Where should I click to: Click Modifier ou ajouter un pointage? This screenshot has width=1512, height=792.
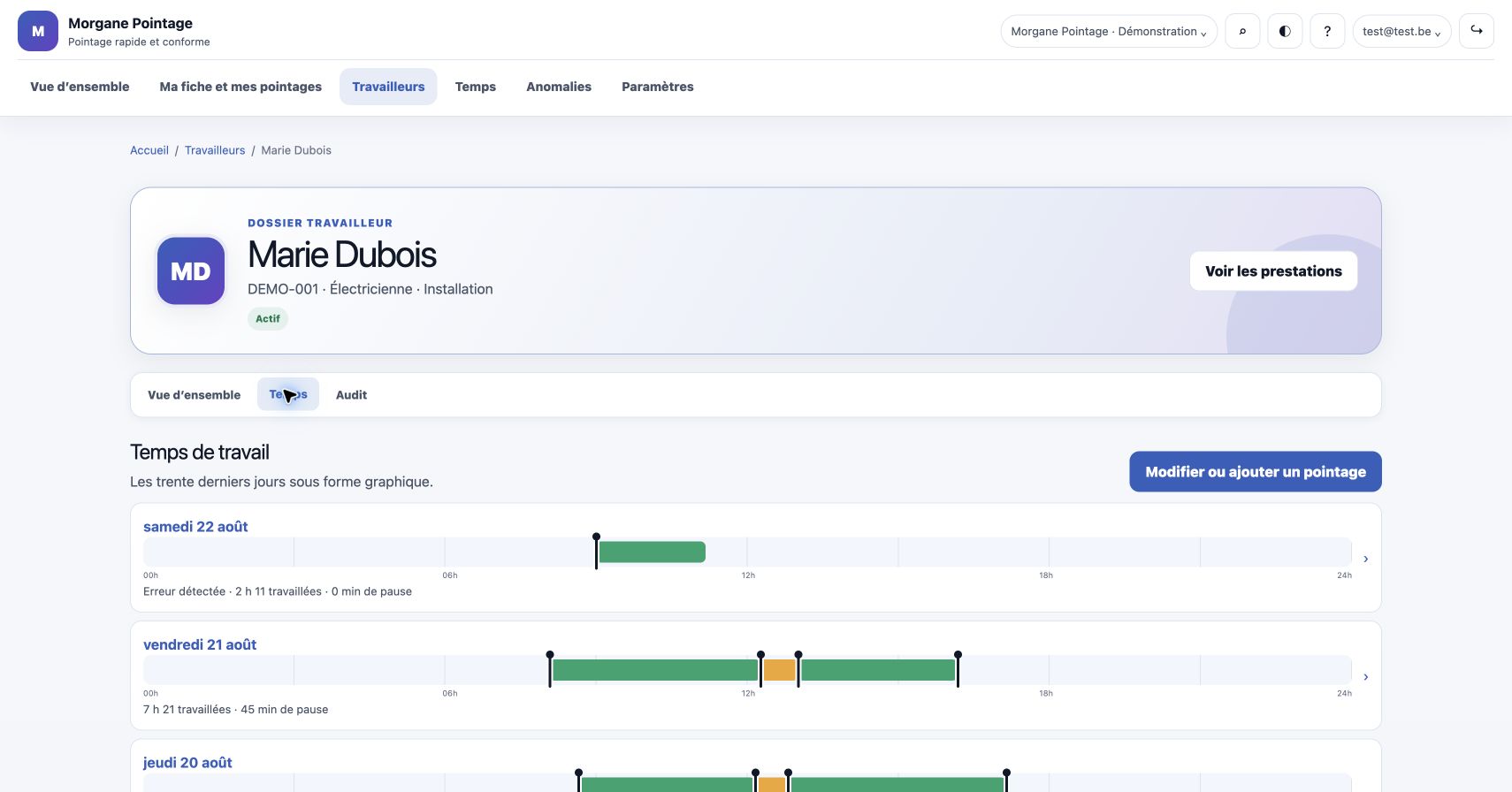point(1256,472)
